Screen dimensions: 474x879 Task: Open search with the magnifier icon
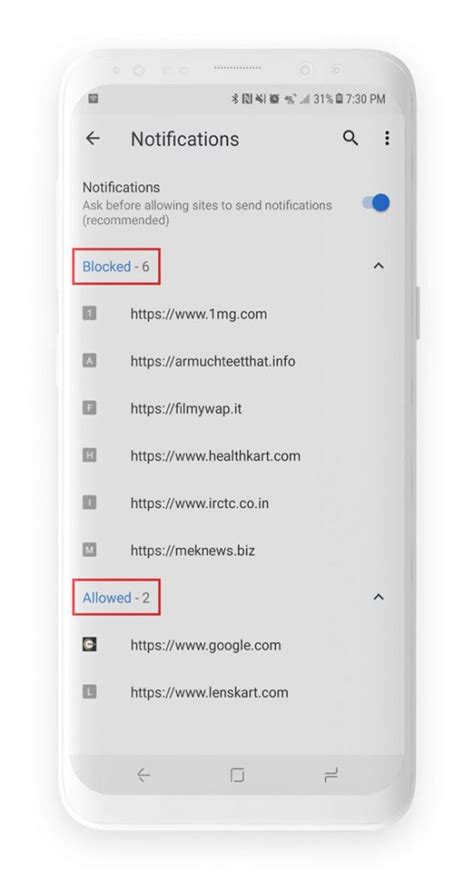click(x=350, y=138)
